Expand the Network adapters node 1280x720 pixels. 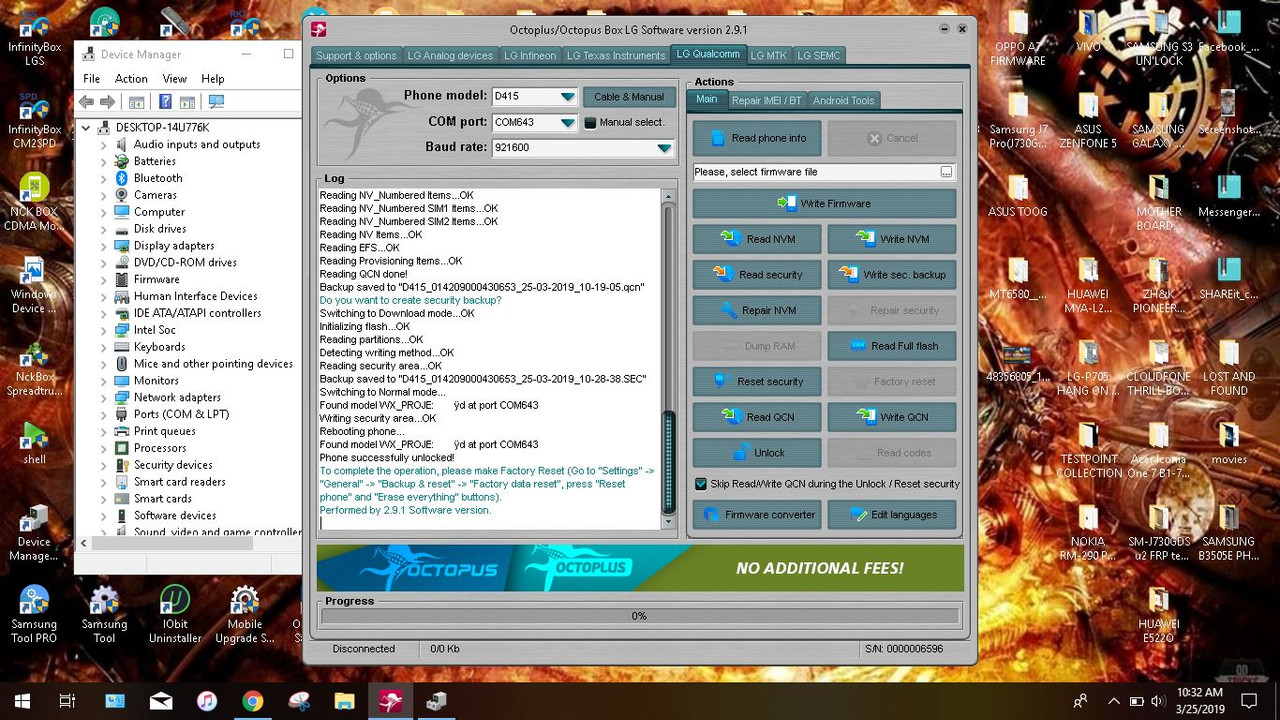(103, 398)
